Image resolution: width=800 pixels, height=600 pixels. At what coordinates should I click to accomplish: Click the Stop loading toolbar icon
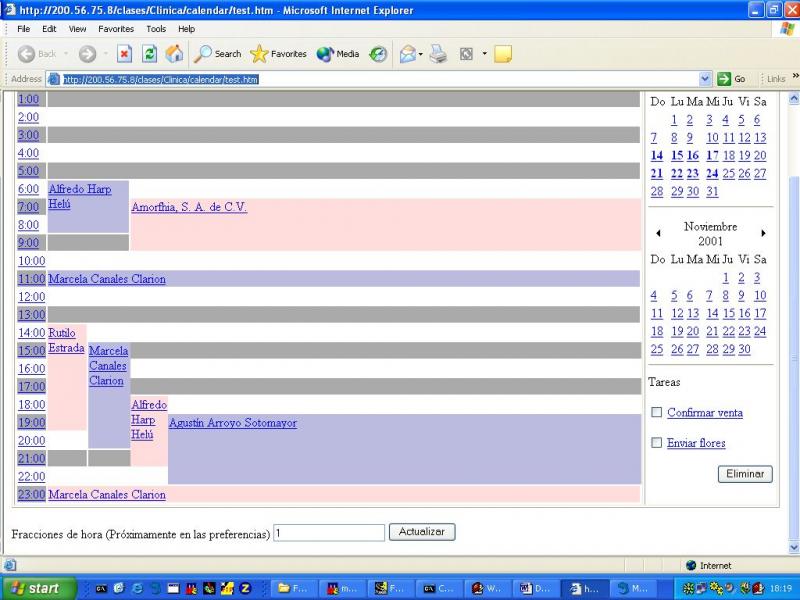click(124, 54)
